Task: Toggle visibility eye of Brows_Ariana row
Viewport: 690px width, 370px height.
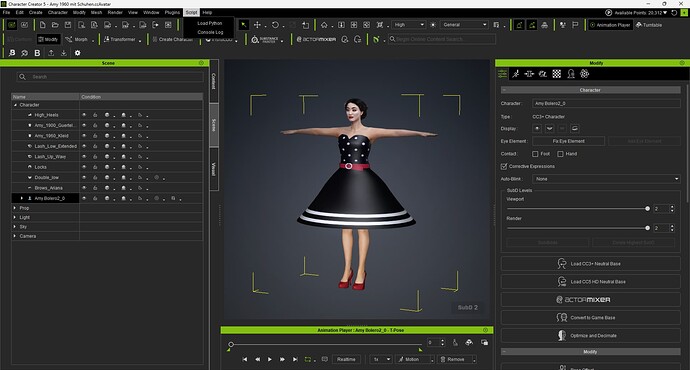Action: [84, 188]
